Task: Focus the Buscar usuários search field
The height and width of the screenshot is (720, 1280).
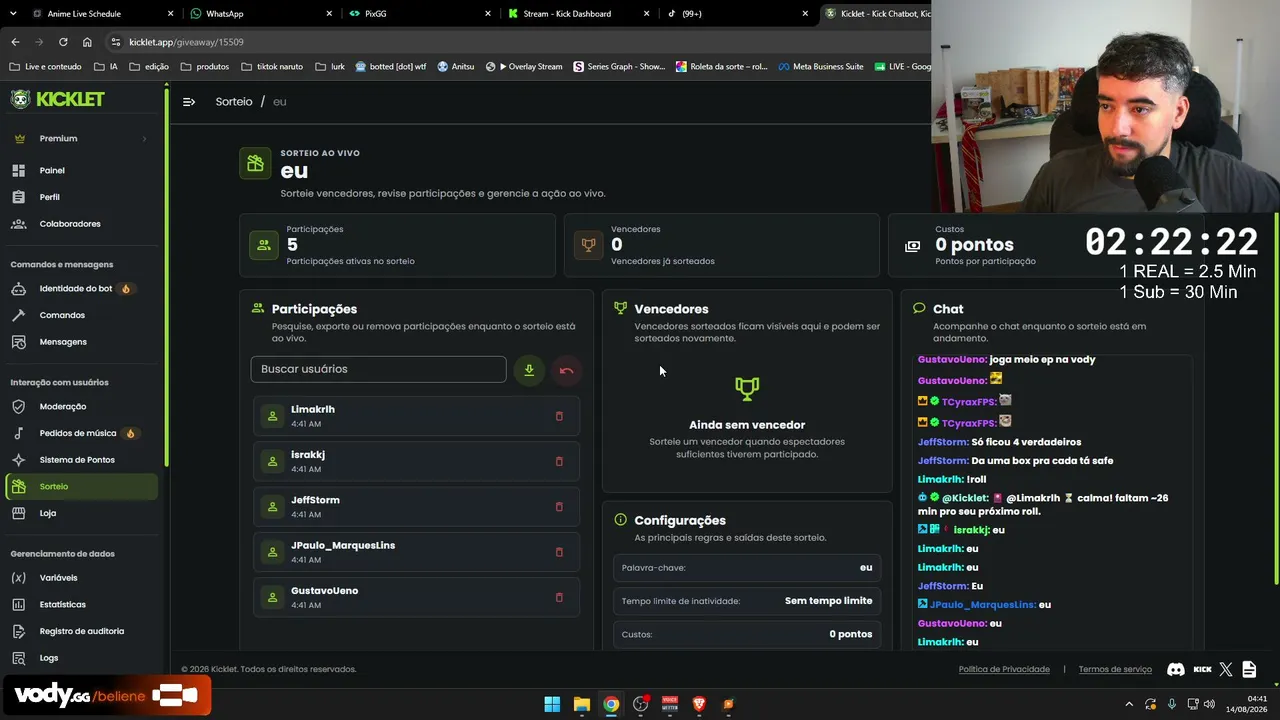Action: [378, 369]
